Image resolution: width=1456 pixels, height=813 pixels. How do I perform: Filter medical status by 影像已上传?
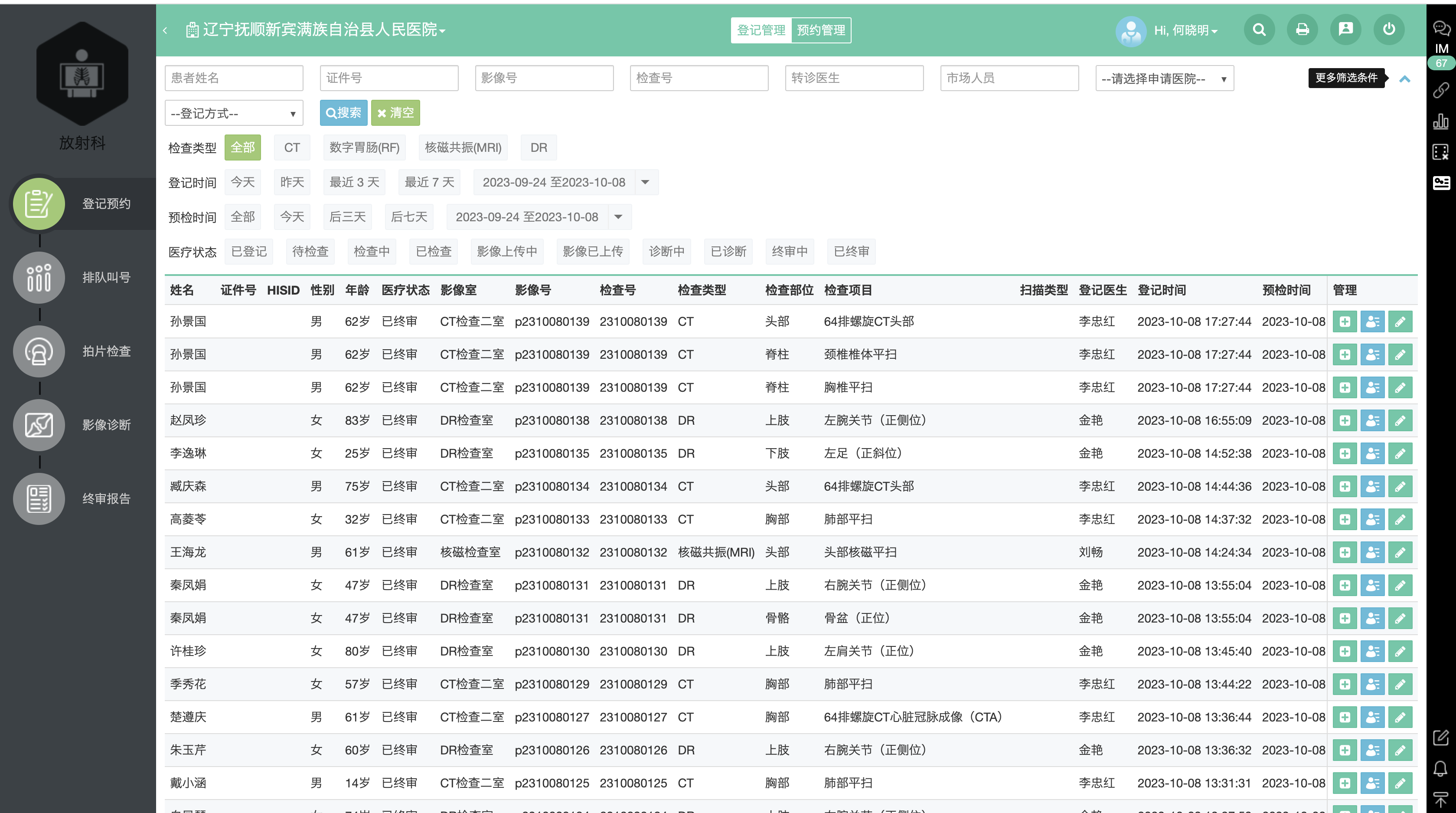click(593, 252)
